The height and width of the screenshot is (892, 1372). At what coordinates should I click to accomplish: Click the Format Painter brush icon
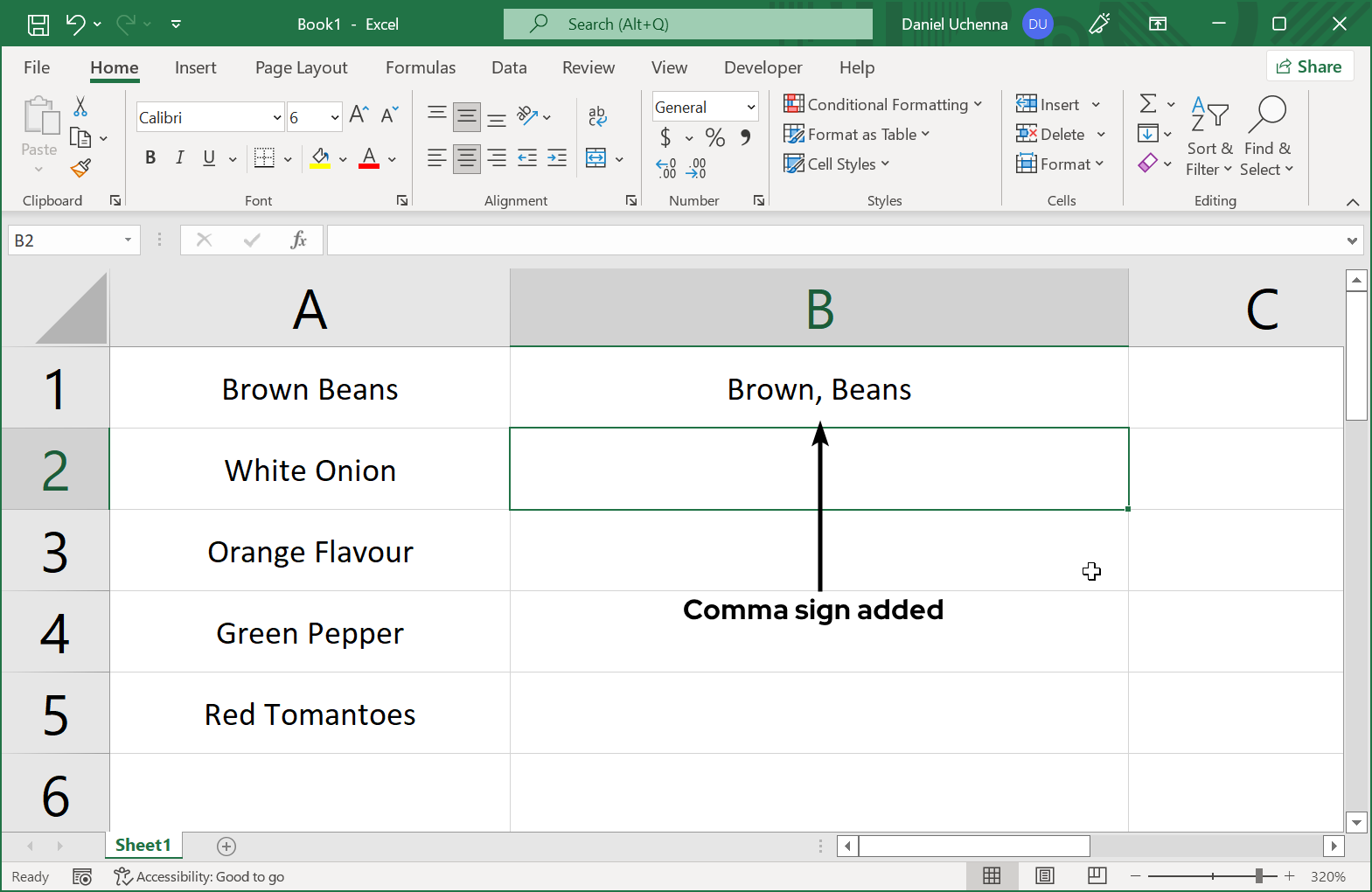80,167
